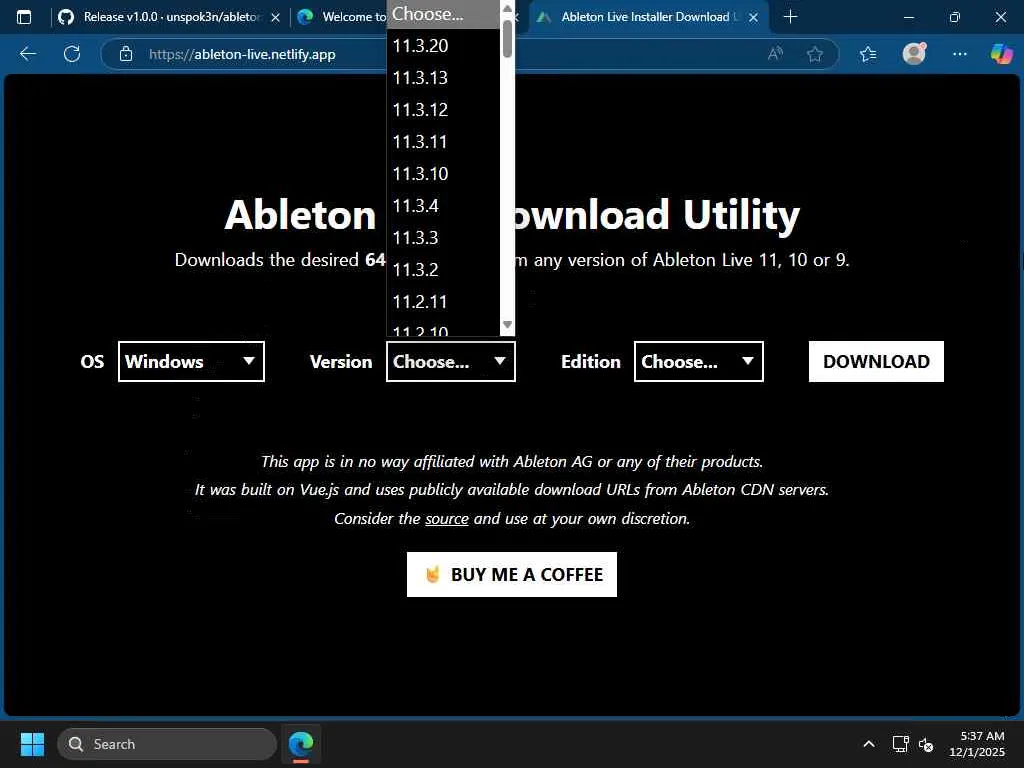Open the Favorites list icon
The image size is (1024, 768).
pyautogui.click(x=868, y=54)
